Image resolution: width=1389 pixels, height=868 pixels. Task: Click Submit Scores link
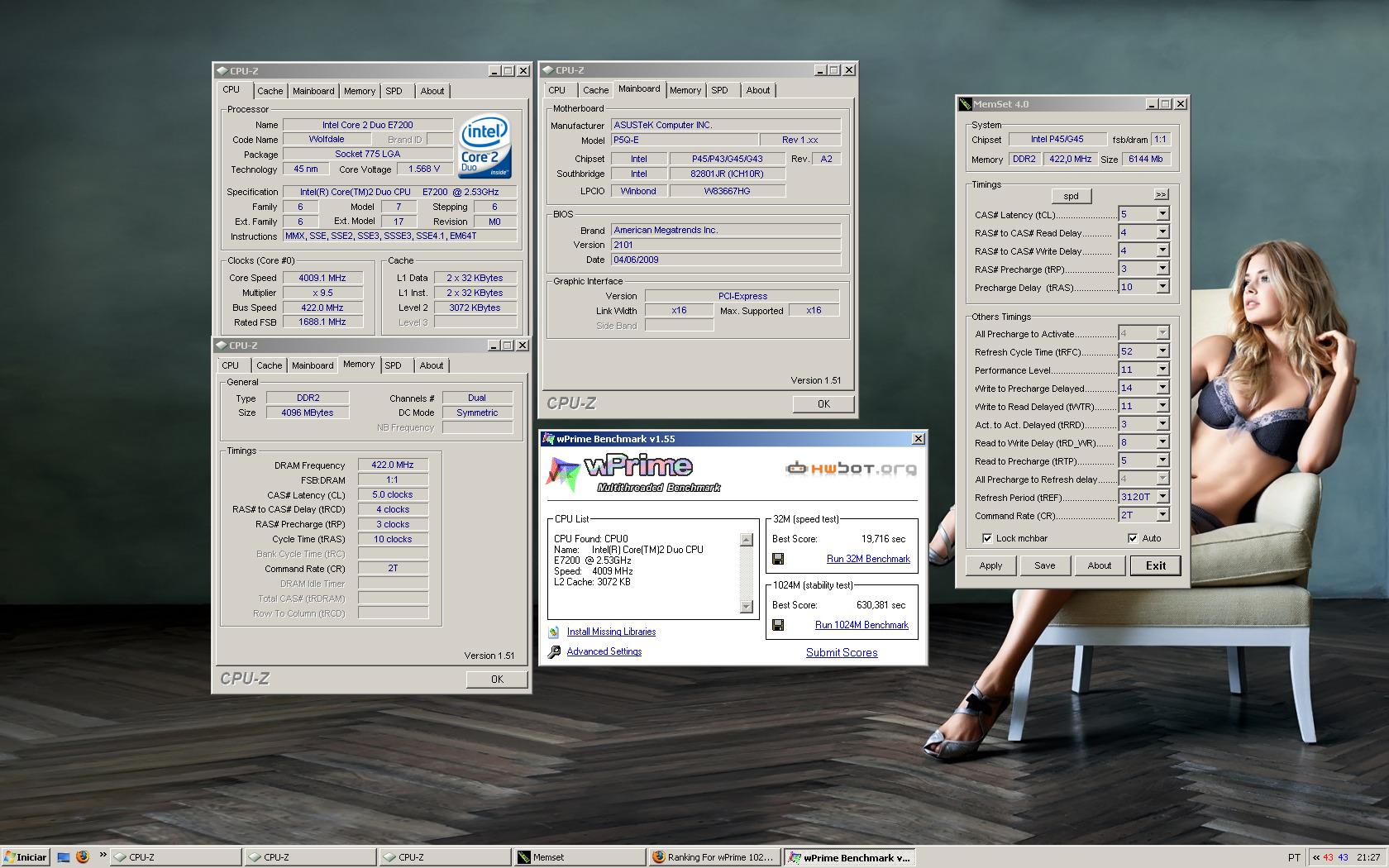click(x=842, y=652)
